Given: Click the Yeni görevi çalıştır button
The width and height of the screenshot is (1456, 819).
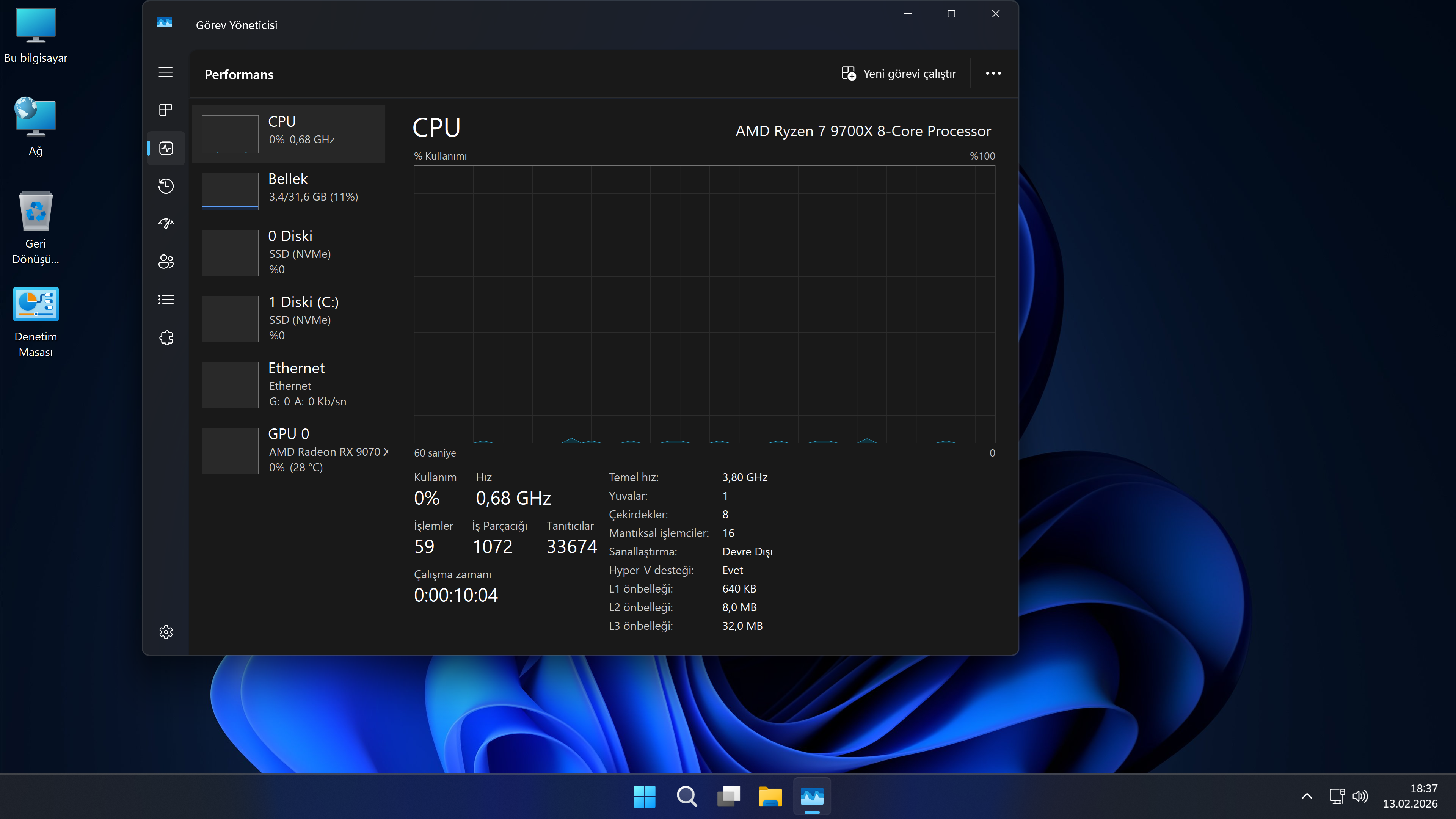Looking at the screenshot, I should (x=899, y=74).
